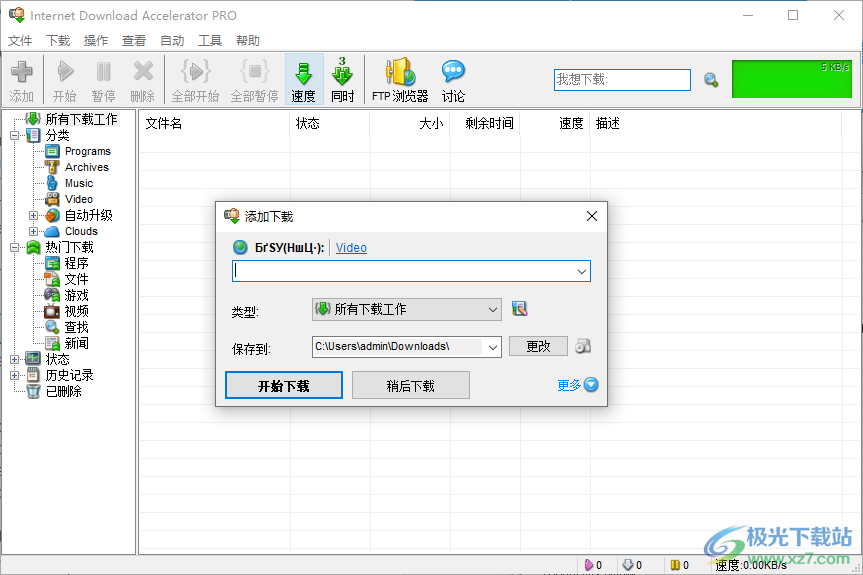Open the 文件 menu
This screenshot has width=863, height=575.
(20, 41)
